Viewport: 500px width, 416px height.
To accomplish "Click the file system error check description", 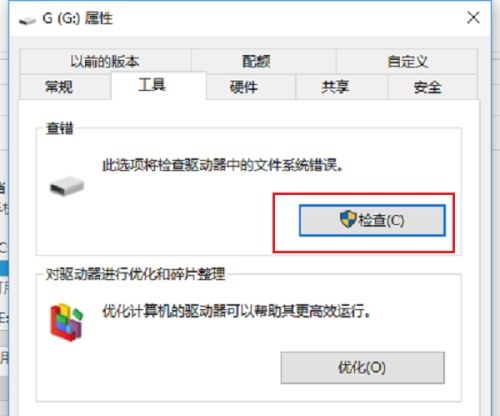I will point(223,165).
